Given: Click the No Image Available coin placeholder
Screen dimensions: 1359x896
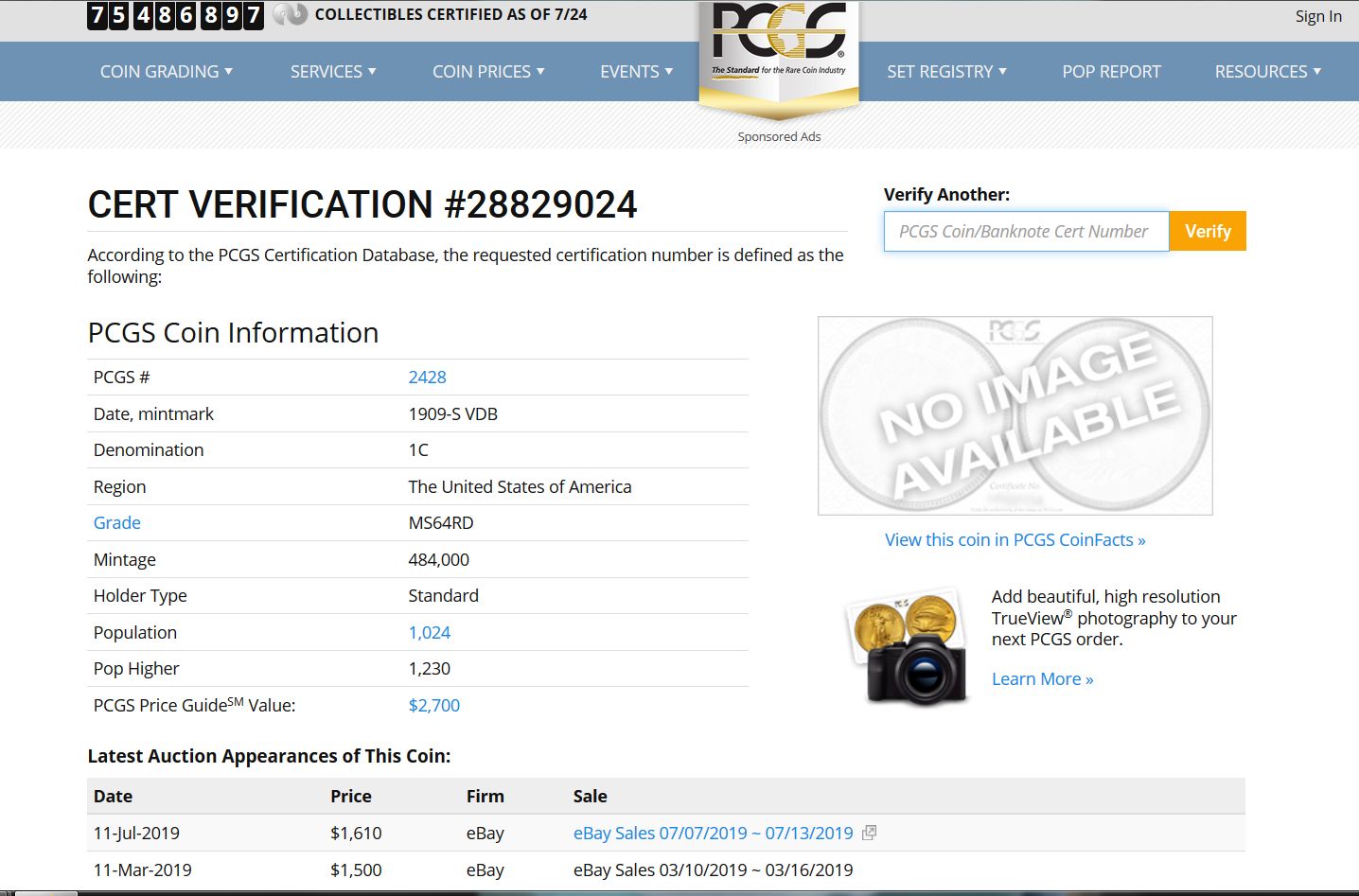Looking at the screenshot, I should [x=1015, y=416].
